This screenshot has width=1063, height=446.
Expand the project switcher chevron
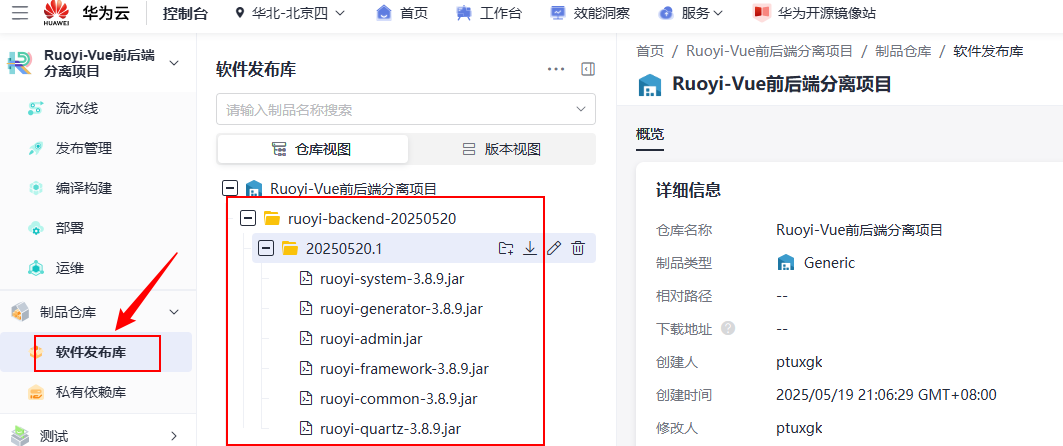[174, 63]
